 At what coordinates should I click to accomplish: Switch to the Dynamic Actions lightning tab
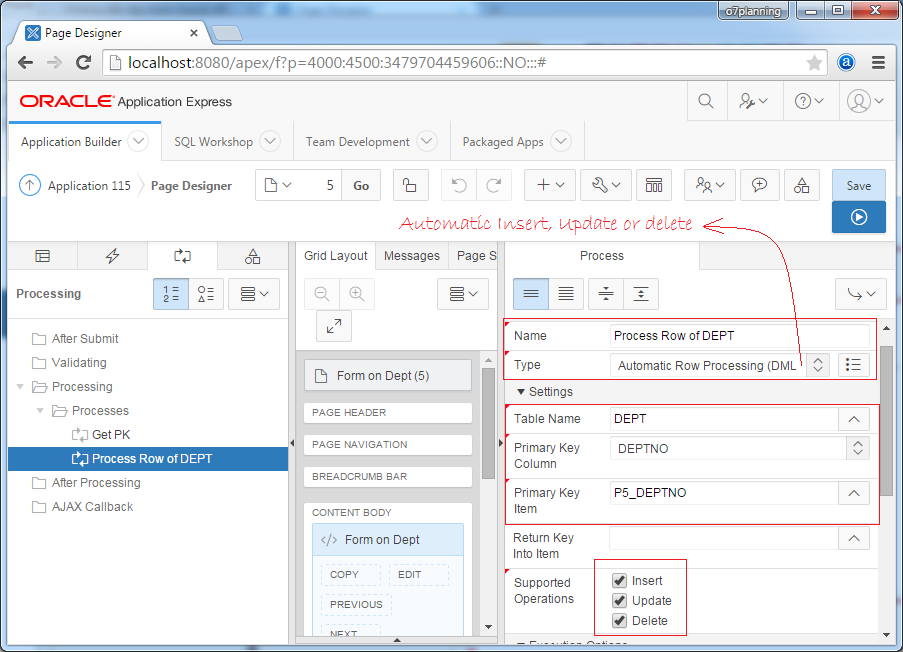point(112,256)
